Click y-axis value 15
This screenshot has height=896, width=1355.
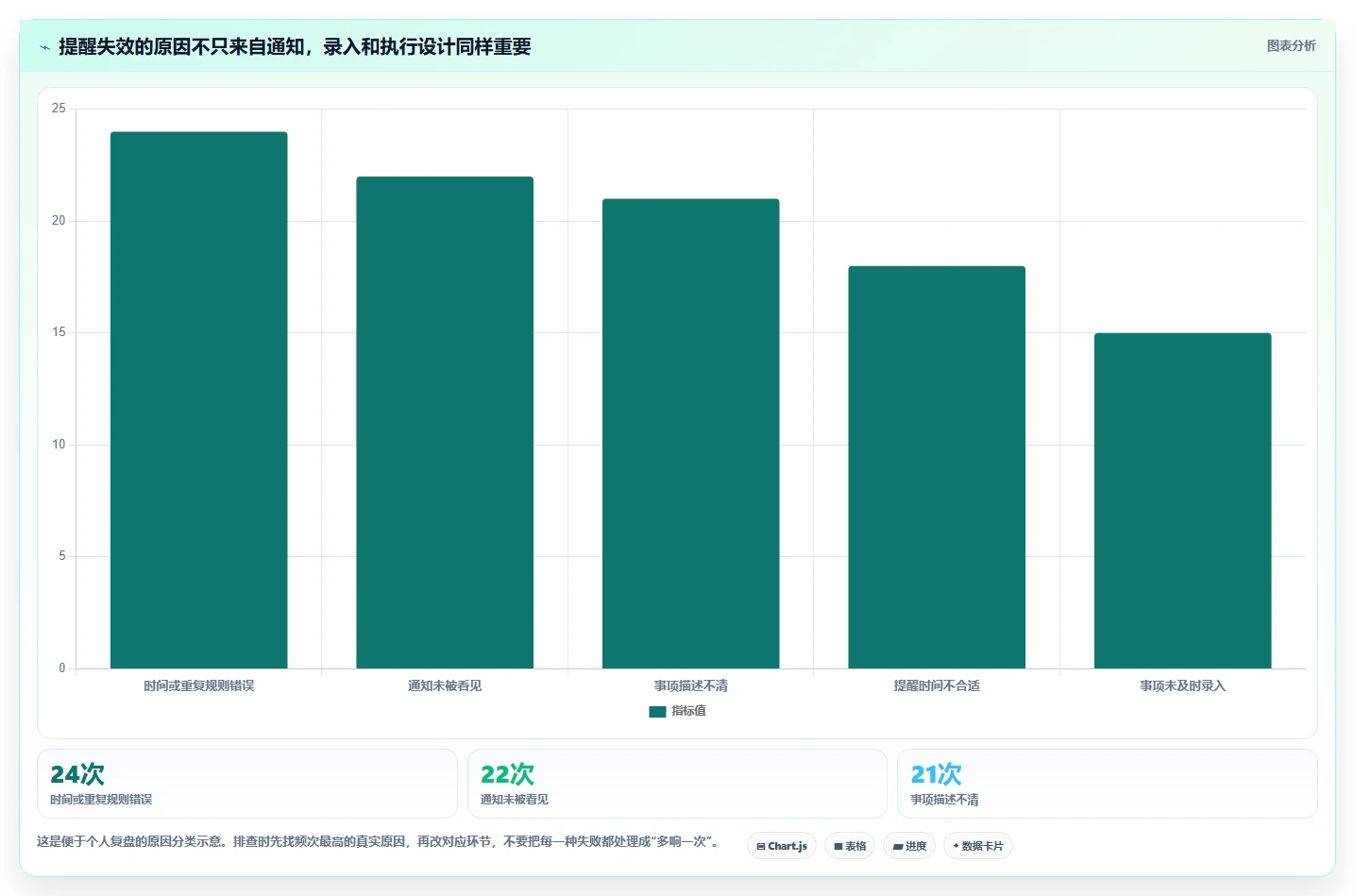click(x=59, y=332)
